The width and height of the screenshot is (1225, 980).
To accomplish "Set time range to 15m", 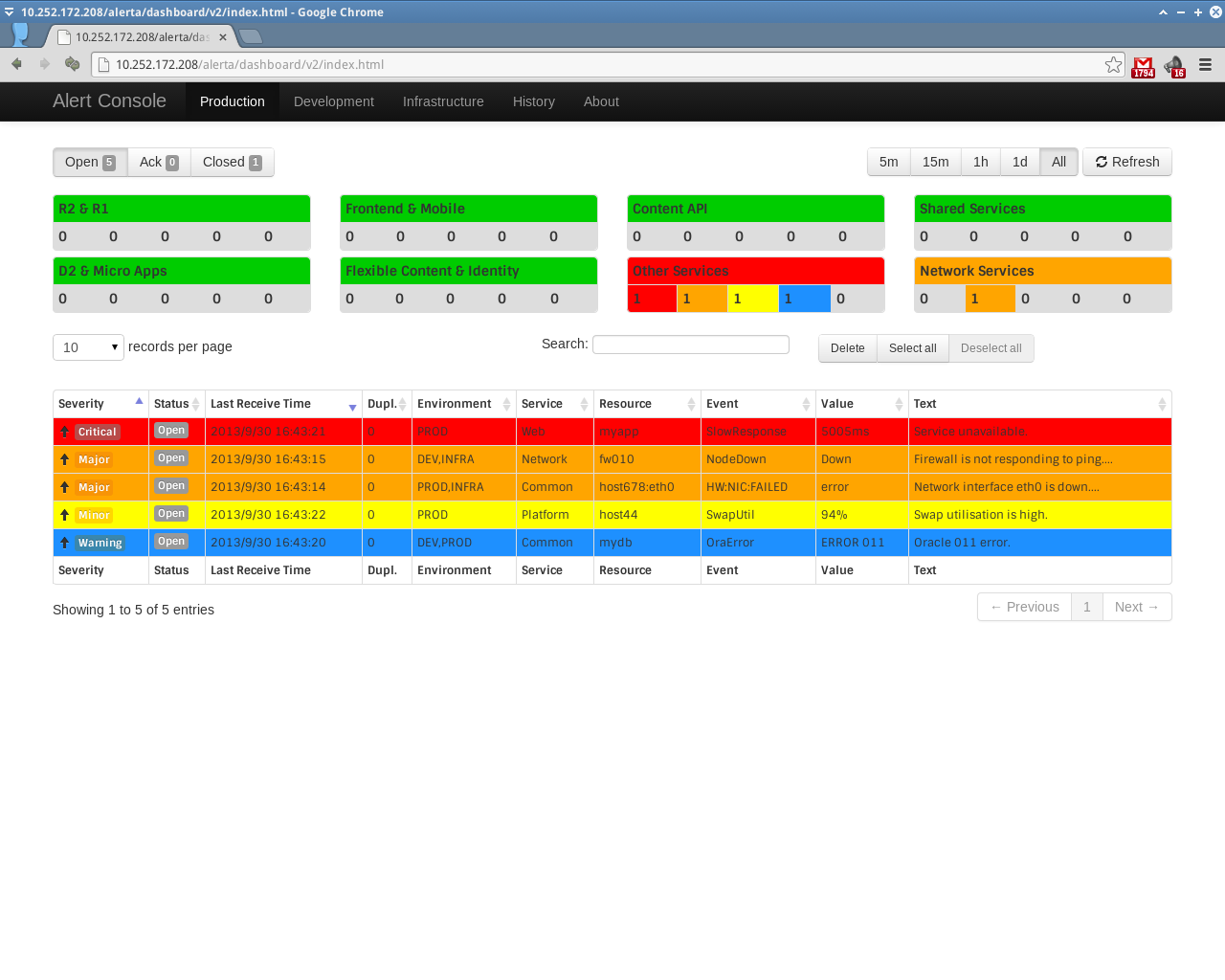I will coord(936,162).
